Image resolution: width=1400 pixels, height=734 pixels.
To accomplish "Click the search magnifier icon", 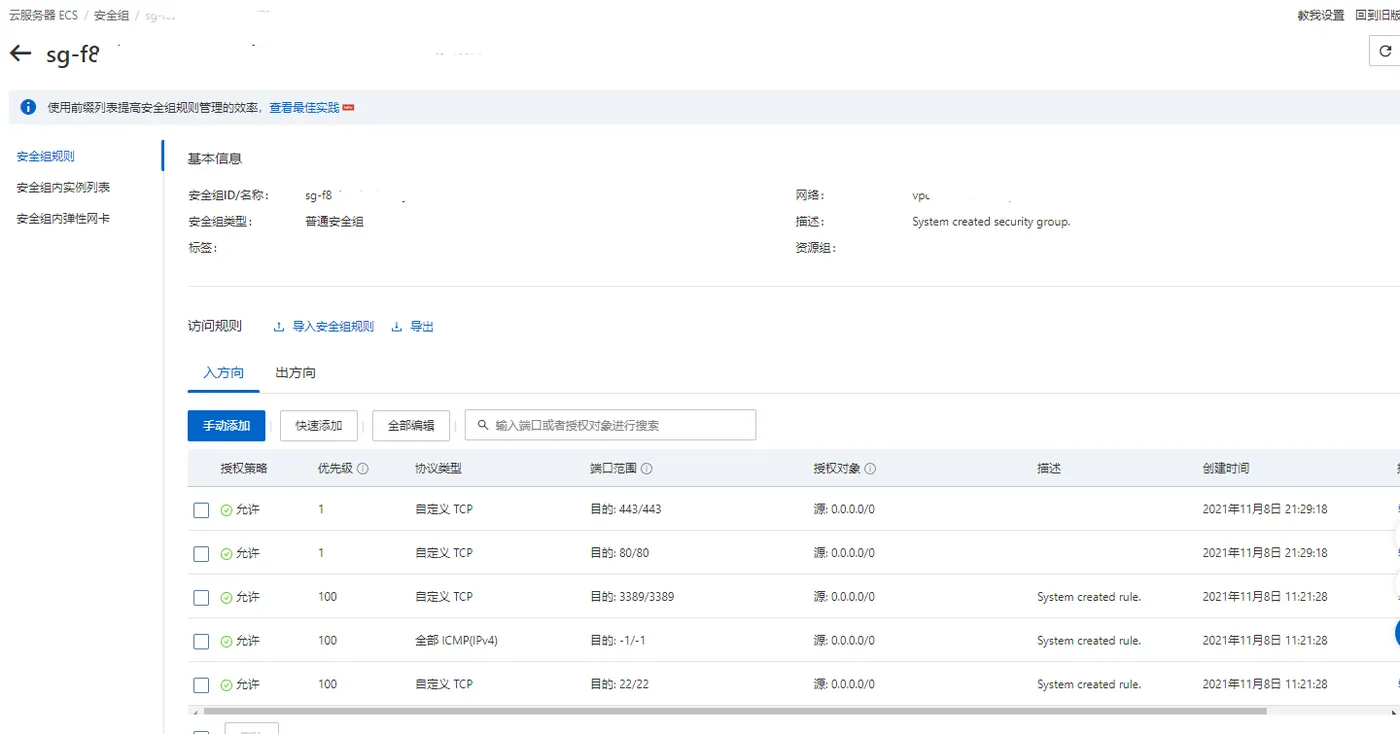I will [x=483, y=425].
